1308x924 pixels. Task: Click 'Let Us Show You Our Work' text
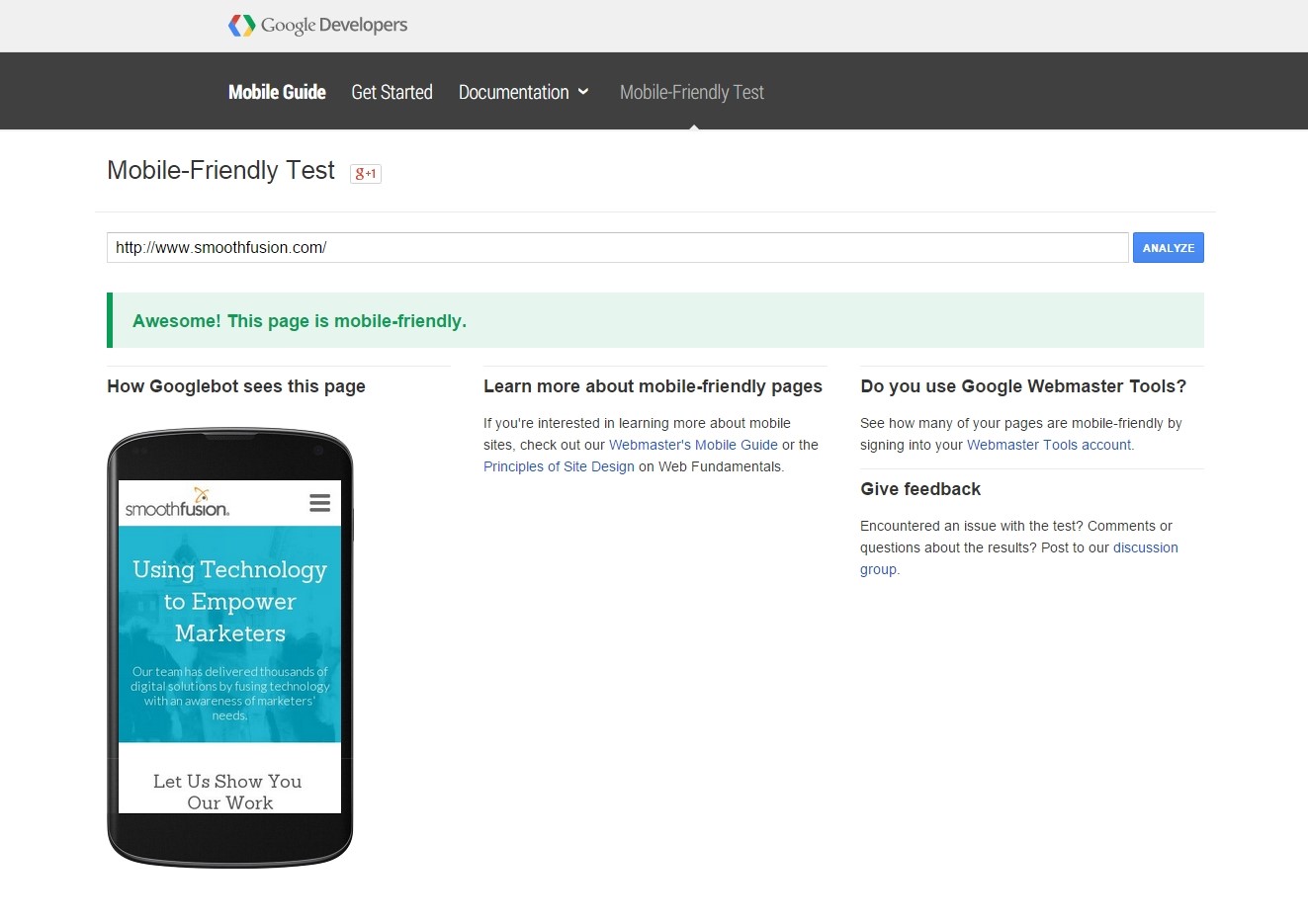coord(228,792)
